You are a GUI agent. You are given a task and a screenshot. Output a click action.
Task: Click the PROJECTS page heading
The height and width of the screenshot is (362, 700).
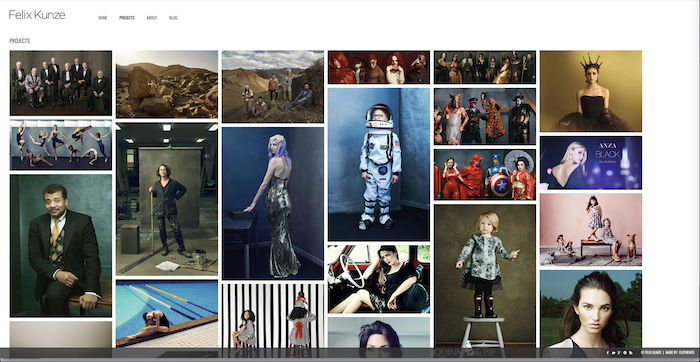pos(20,41)
